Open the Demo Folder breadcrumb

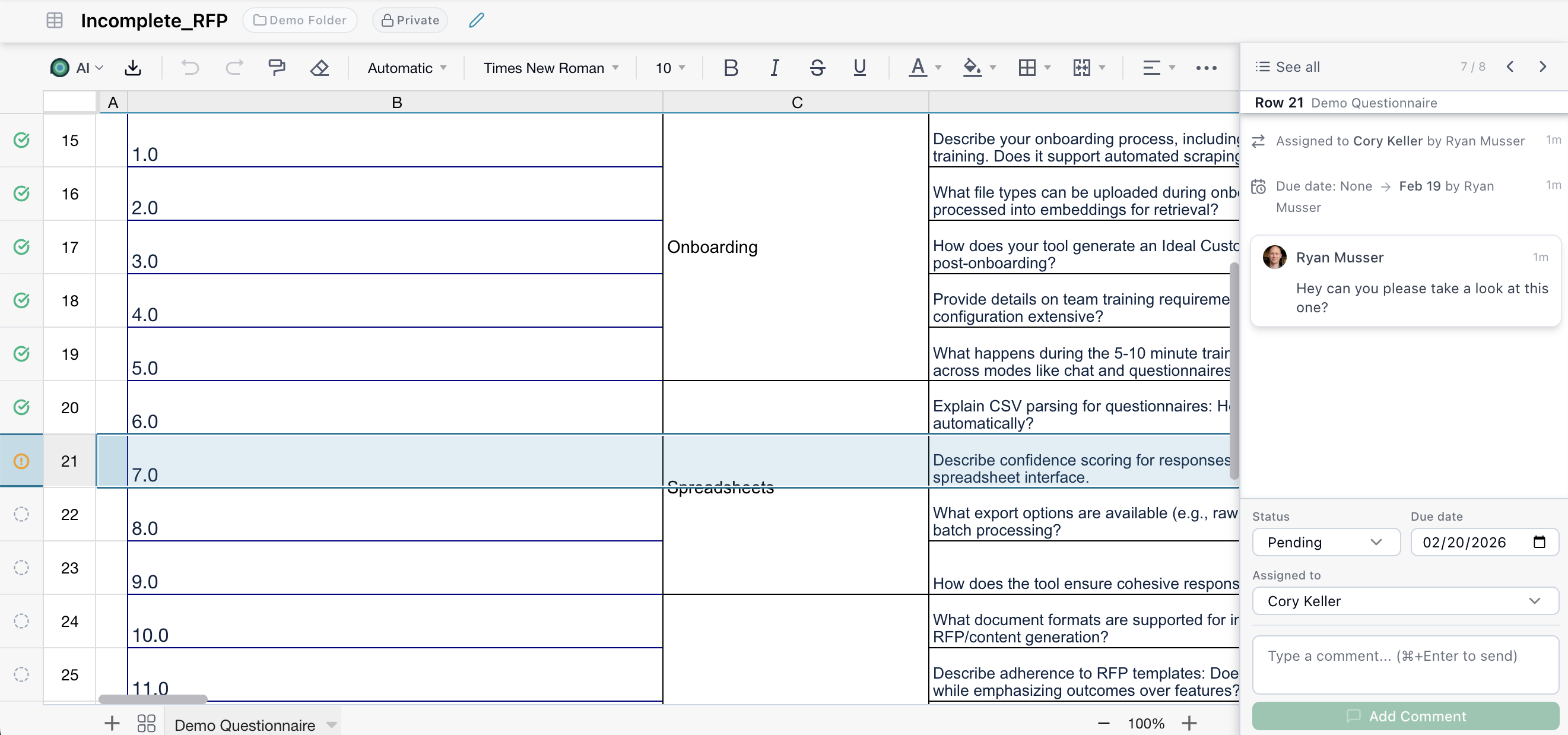(x=299, y=20)
